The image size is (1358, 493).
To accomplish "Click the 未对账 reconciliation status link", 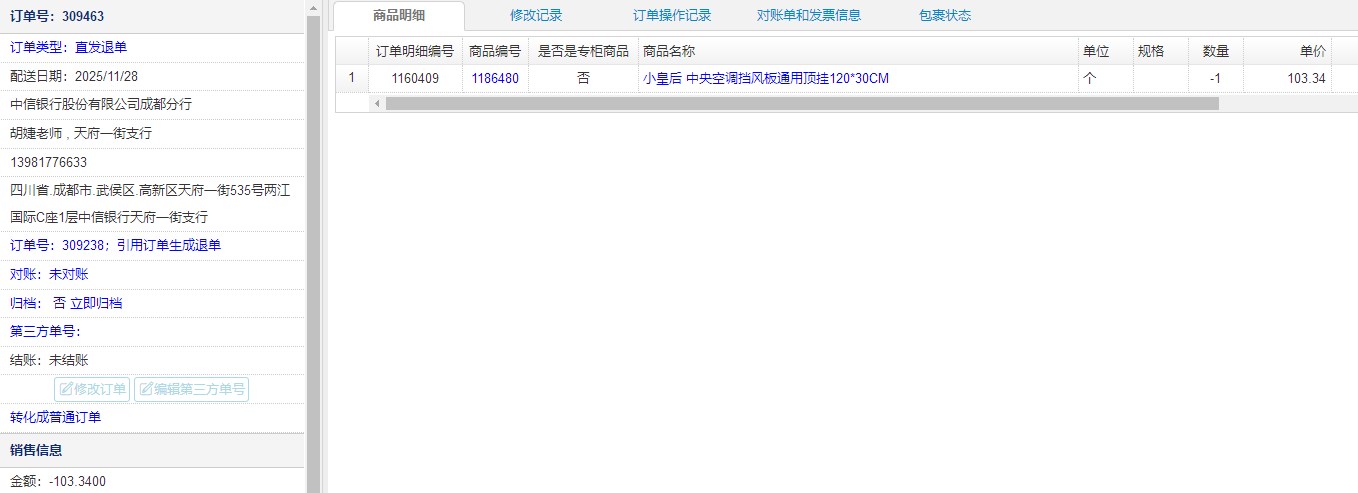I will [68, 274].
